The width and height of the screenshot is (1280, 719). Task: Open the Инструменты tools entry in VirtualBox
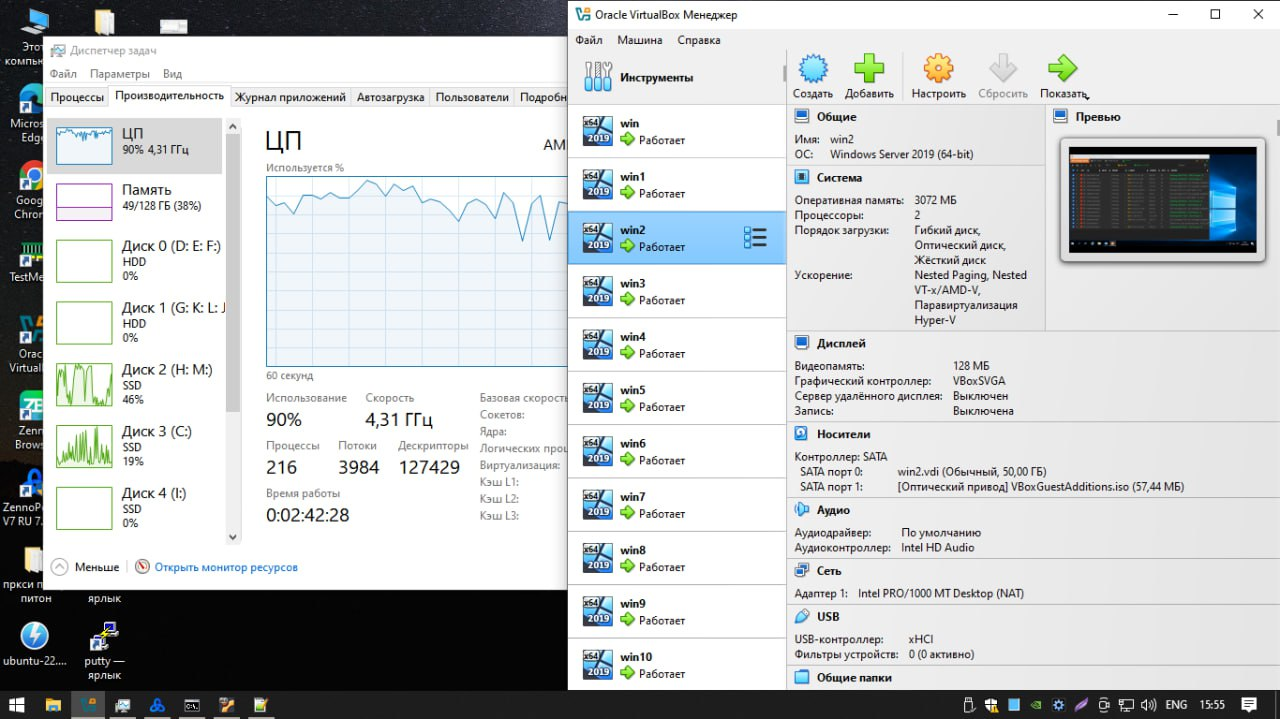(676, 77)
